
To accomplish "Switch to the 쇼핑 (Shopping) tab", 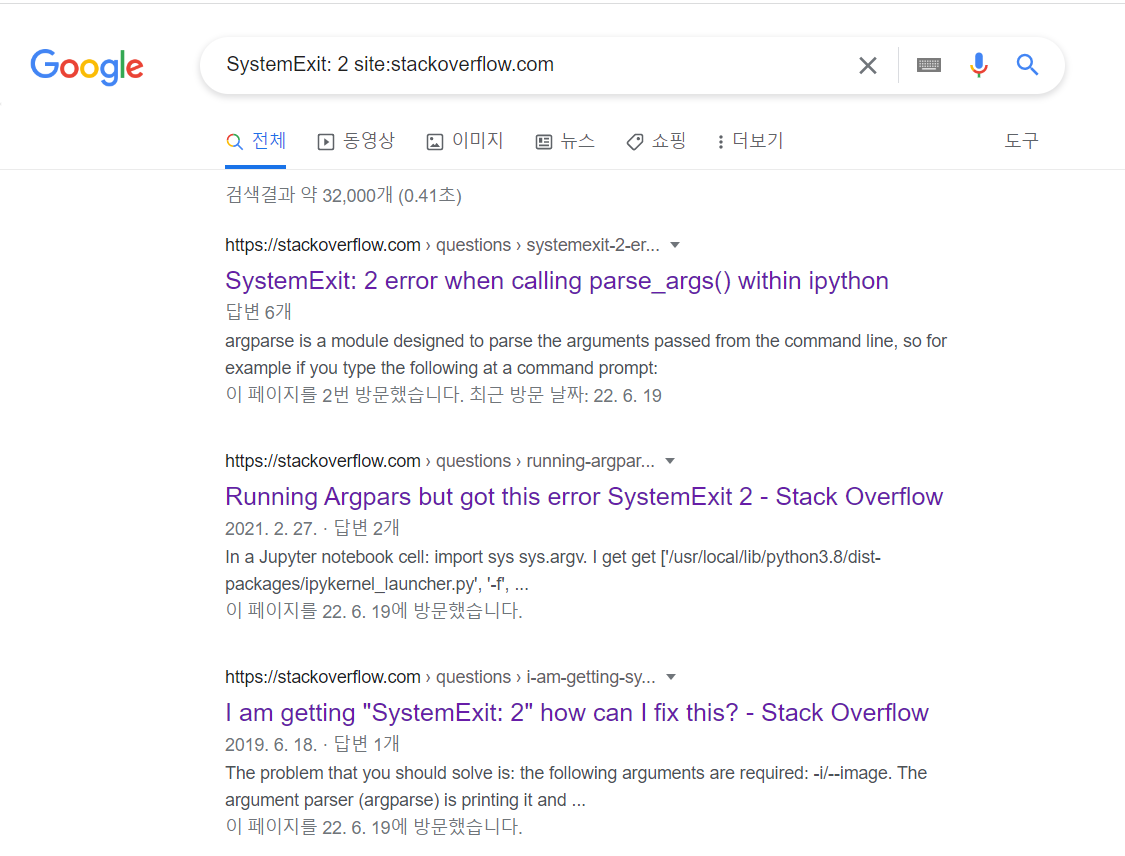I will point(656,141).
